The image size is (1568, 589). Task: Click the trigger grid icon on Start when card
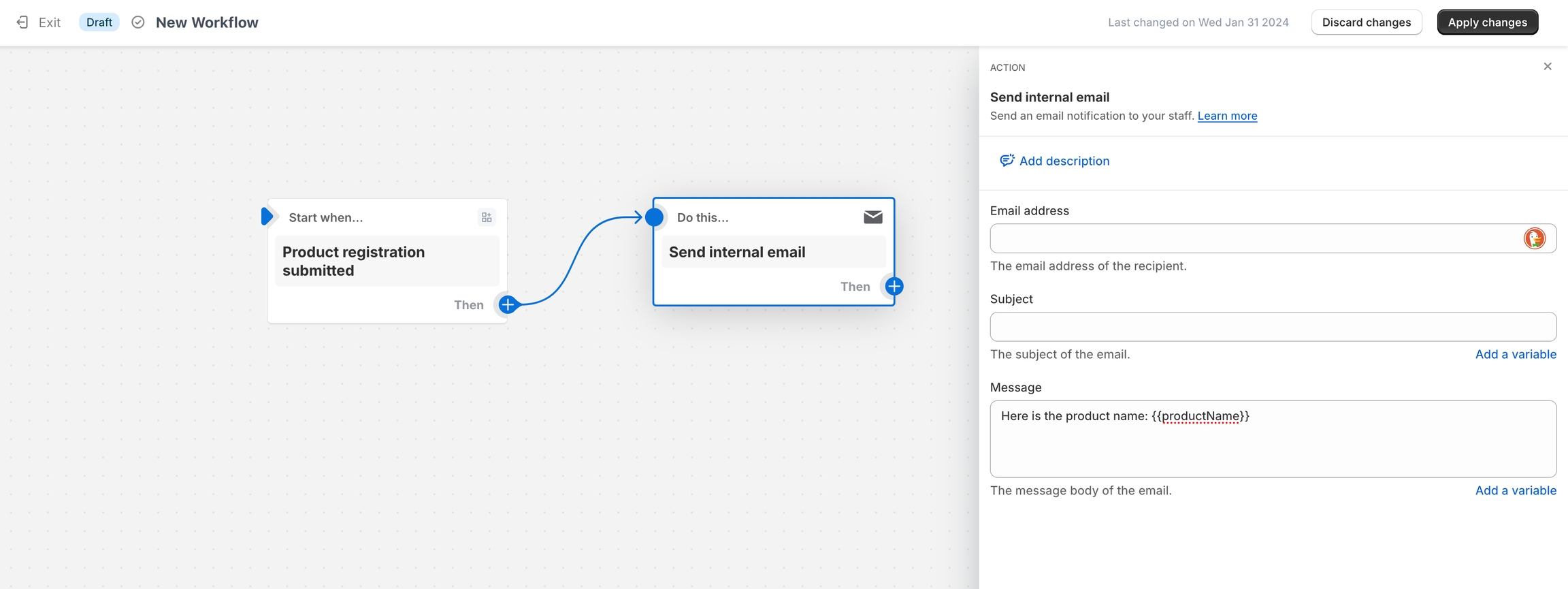[487, 217]
